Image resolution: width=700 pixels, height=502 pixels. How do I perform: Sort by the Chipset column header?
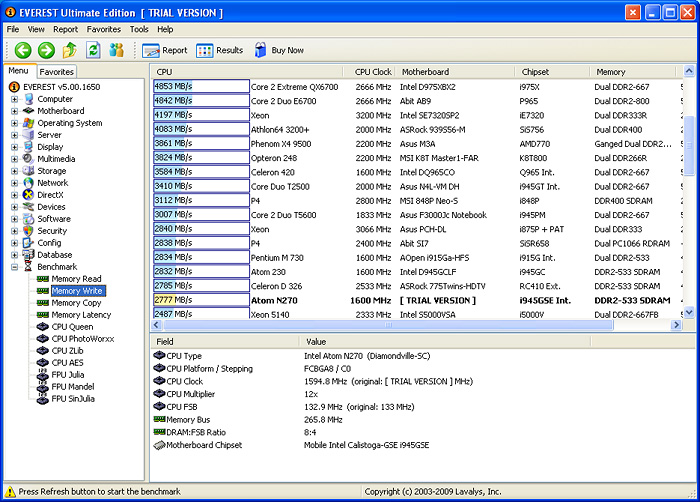point(553,72)
